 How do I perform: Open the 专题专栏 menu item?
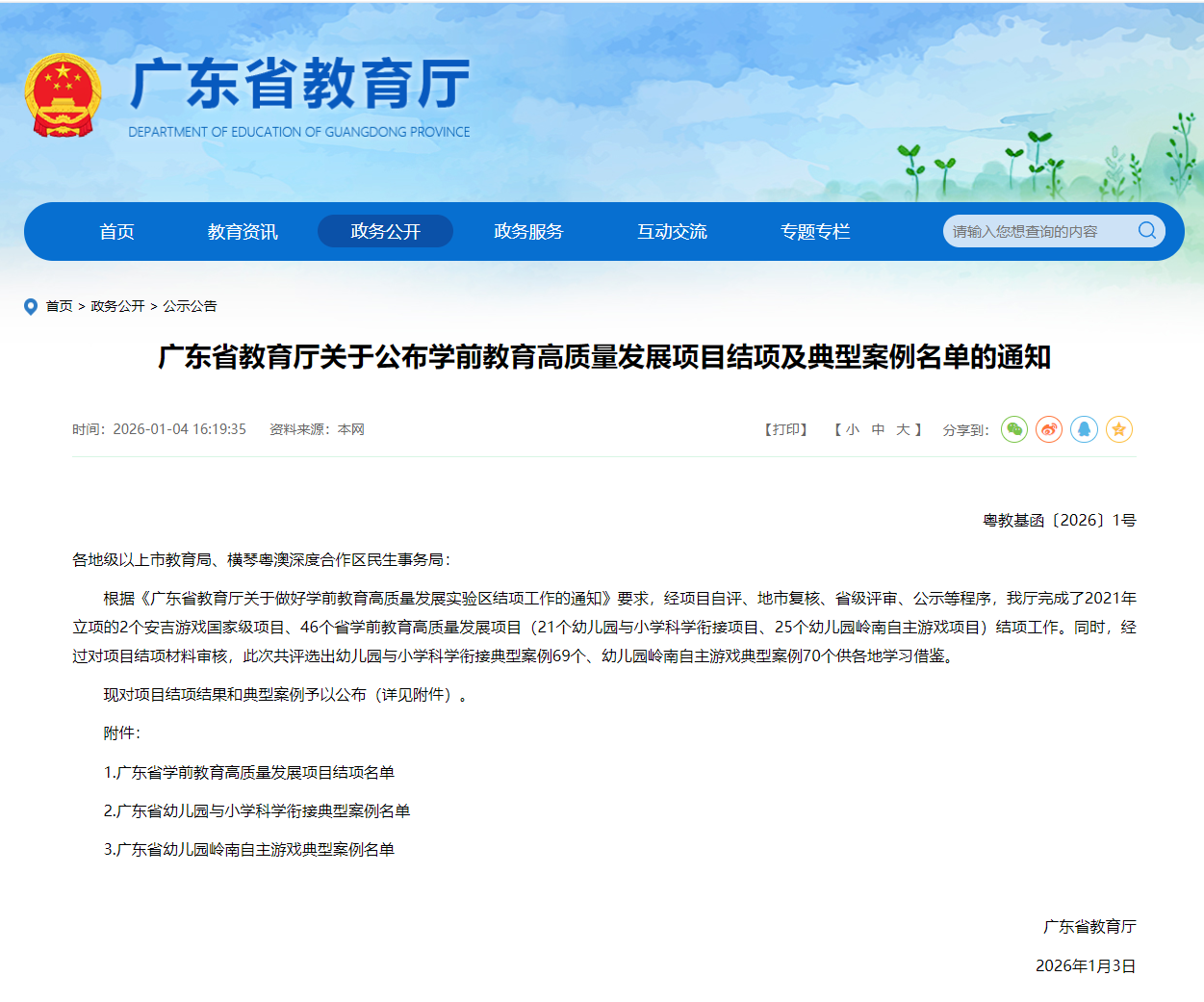(815, 232)
